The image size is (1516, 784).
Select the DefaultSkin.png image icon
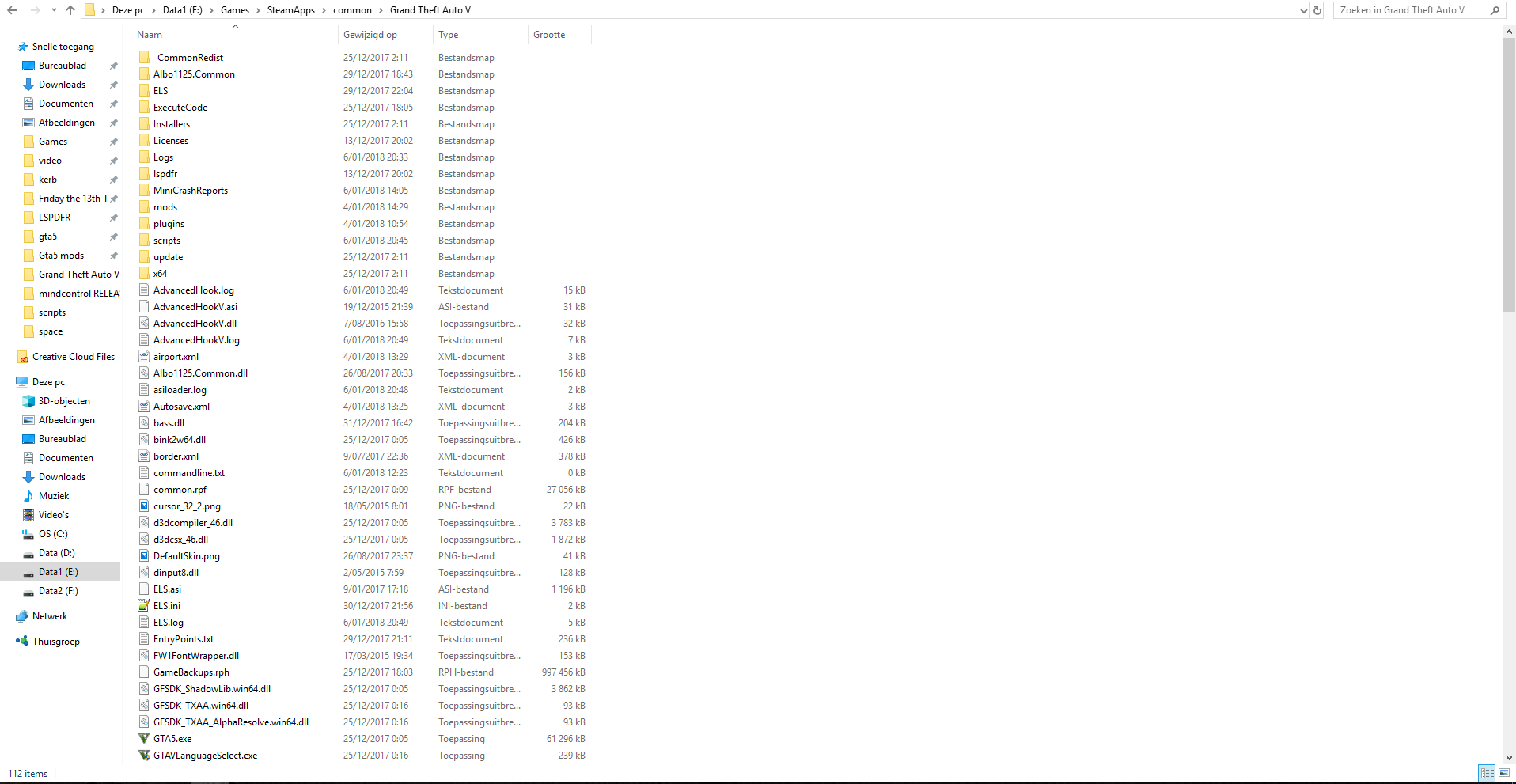tap(144, 555)
